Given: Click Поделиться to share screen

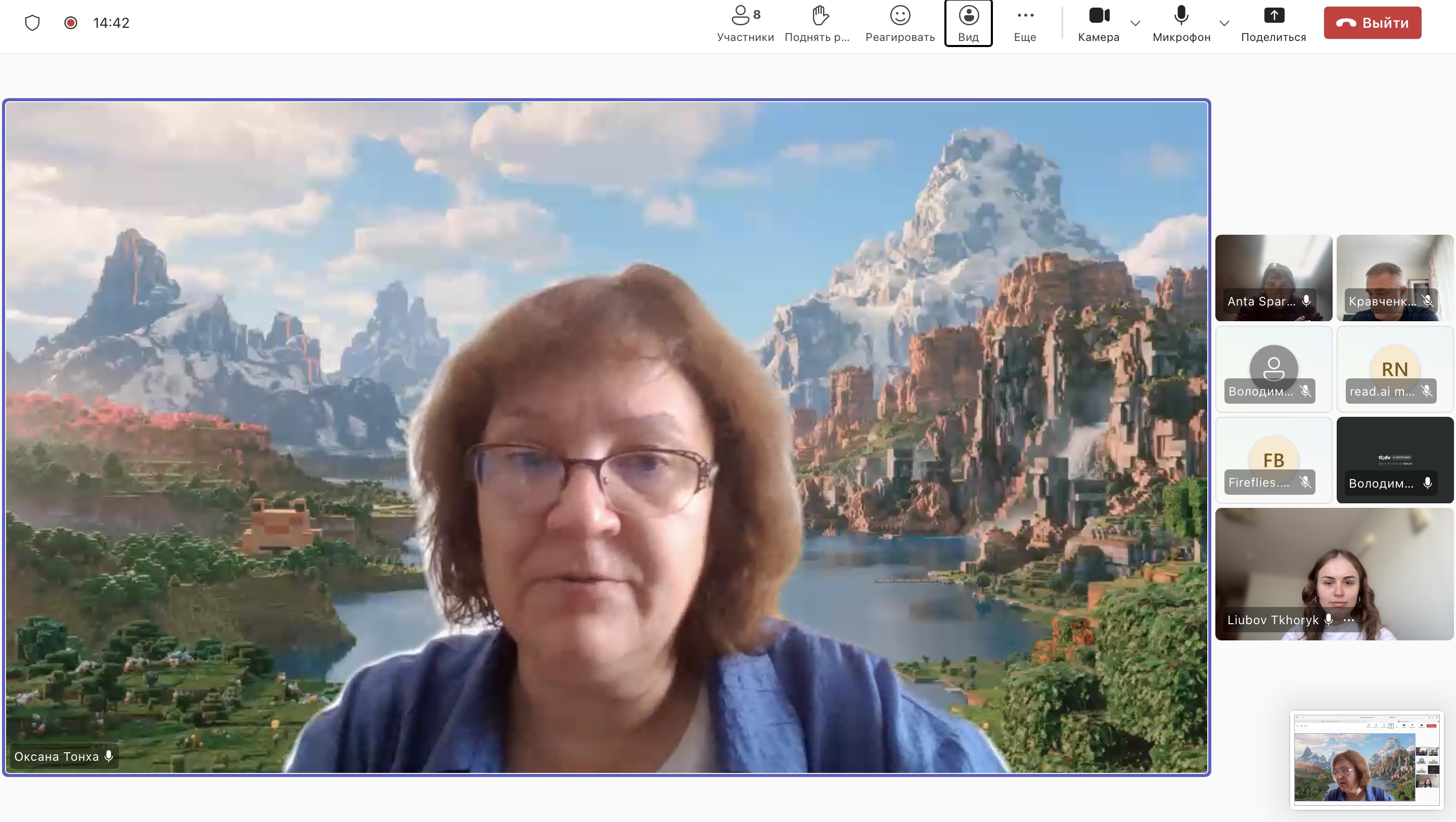Looking at the screenshot, I should pos(1273,24).
